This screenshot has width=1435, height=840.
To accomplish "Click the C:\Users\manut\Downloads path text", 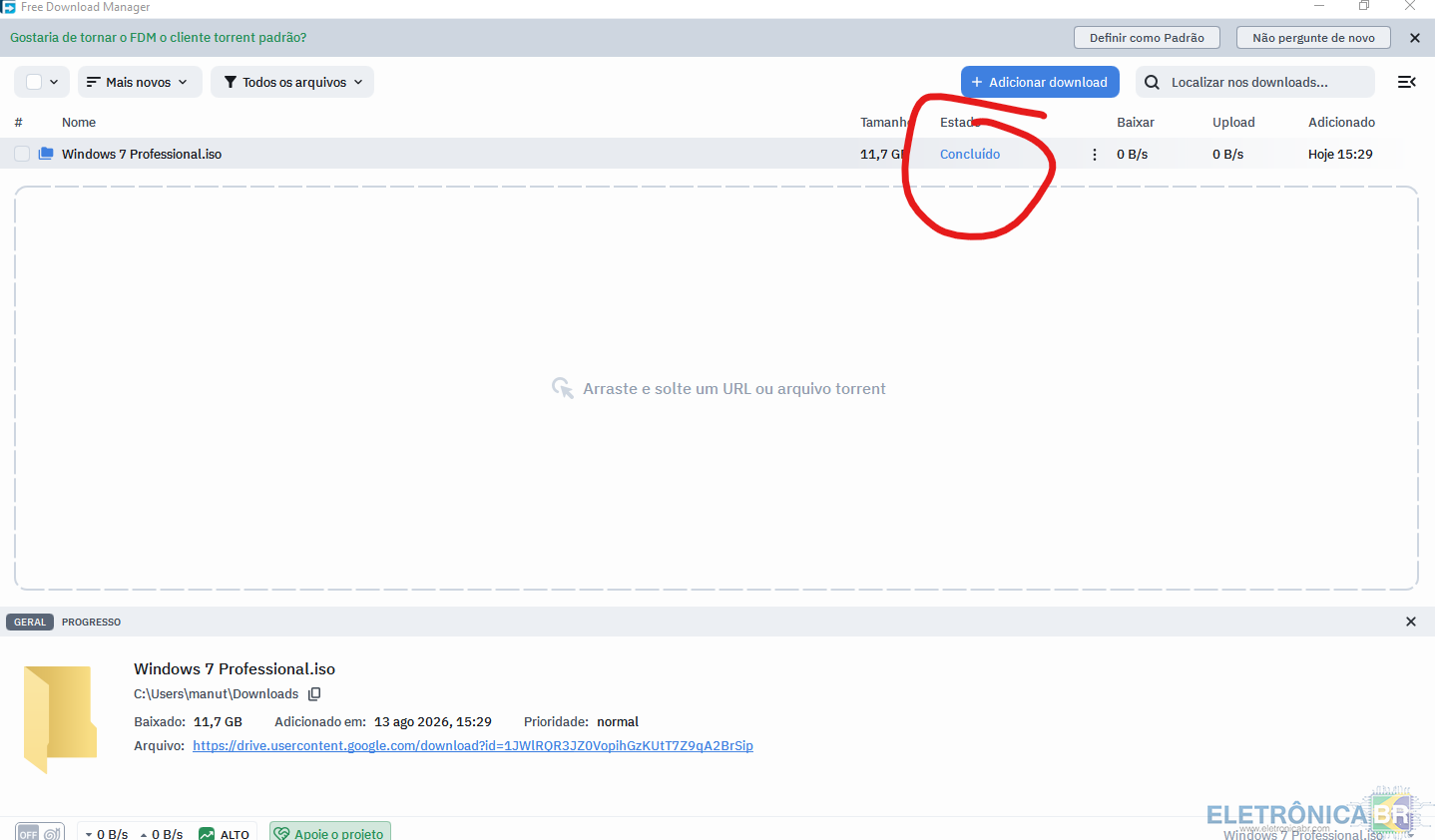I will [217, 694].
